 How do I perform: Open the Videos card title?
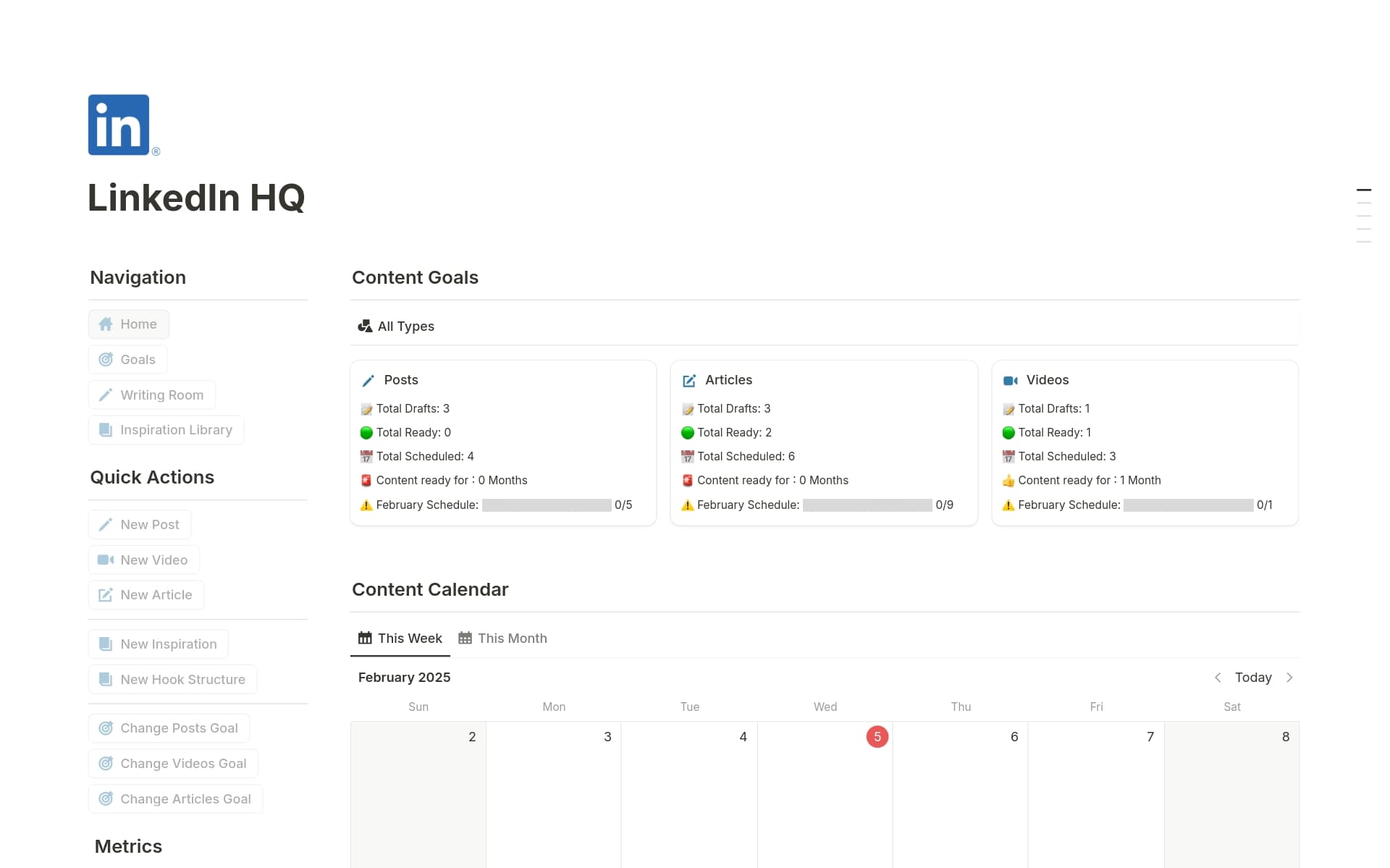click(1048, 380)
